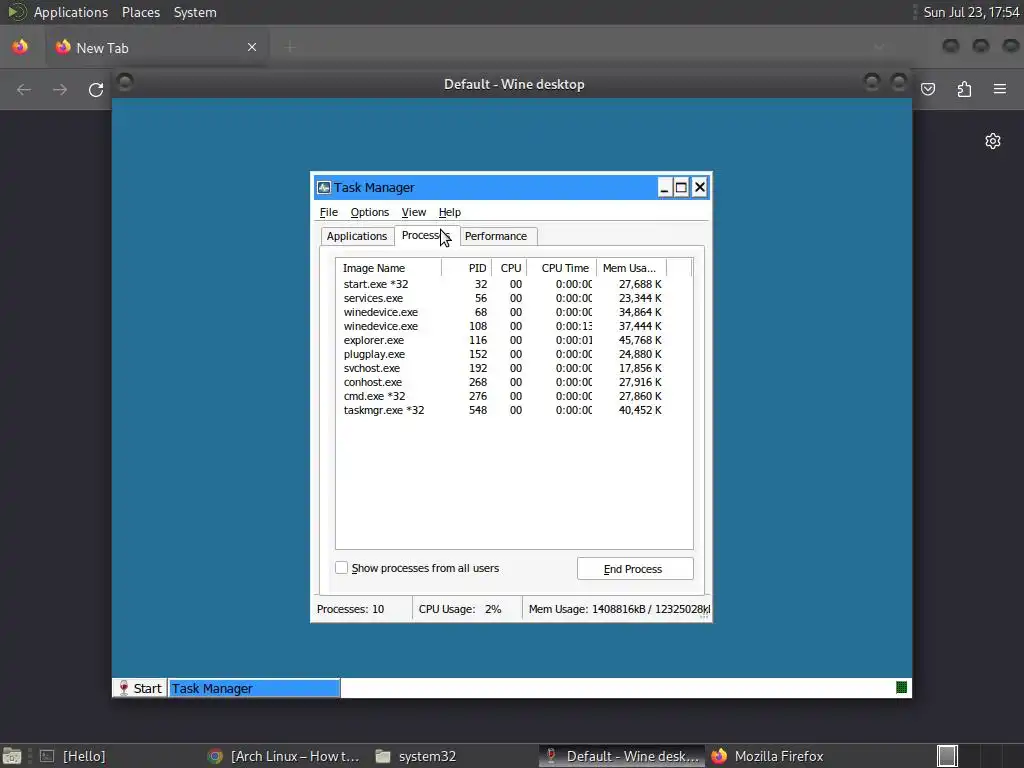Close the New Tab tab in Firefox
Screen dimensions: 1024x768
[x=252, y=47]
